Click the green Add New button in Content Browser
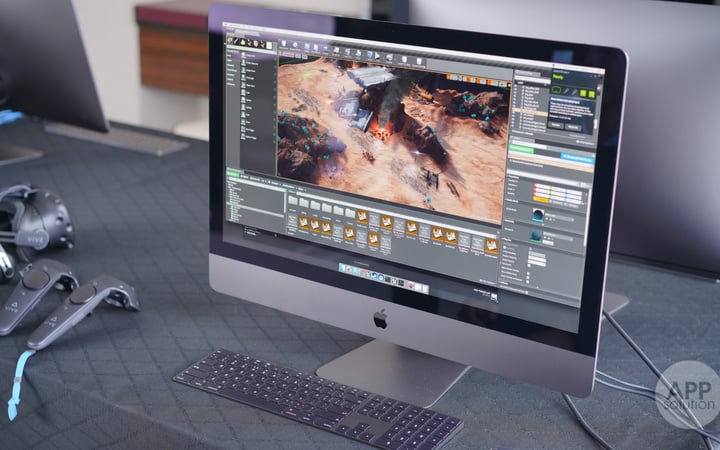The image size is (720, 450). (x=233, y=174)
